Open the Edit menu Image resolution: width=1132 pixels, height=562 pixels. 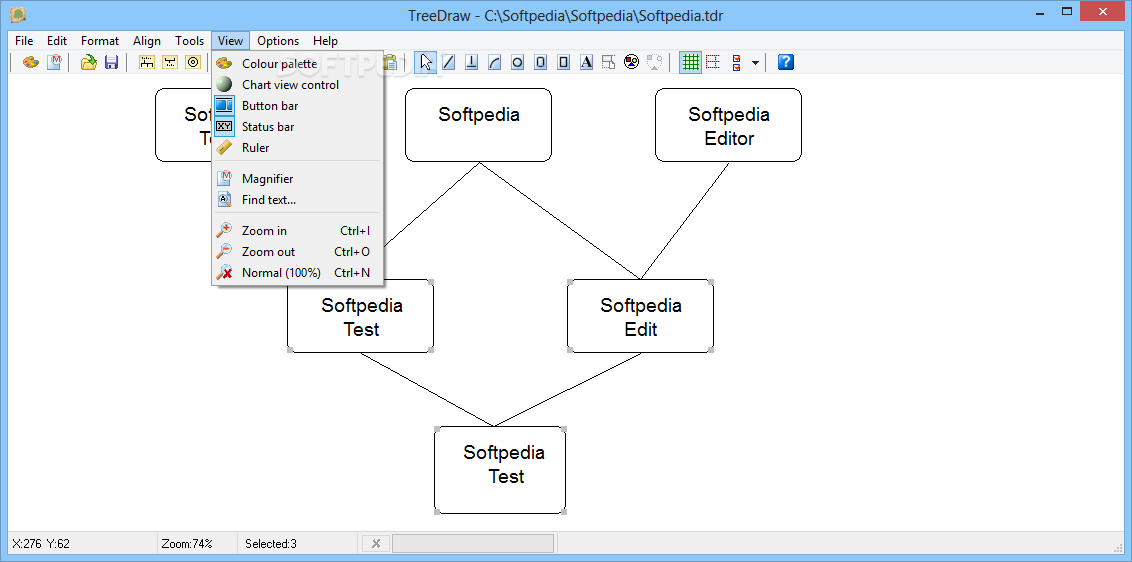tap(57, 40)
